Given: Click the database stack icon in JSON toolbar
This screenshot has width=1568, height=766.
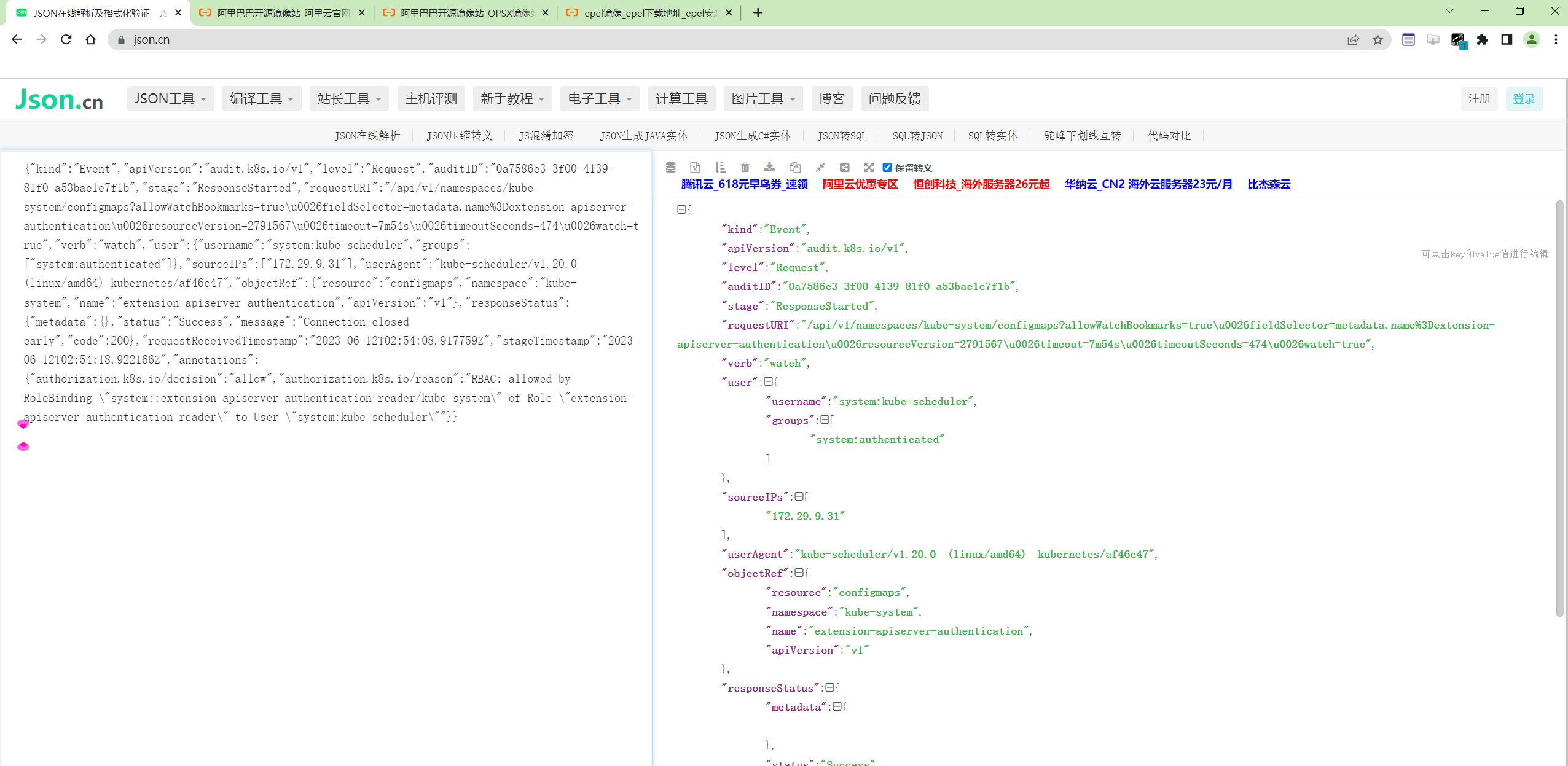Looking at the screenshot, I should click(x=670, y=167).
